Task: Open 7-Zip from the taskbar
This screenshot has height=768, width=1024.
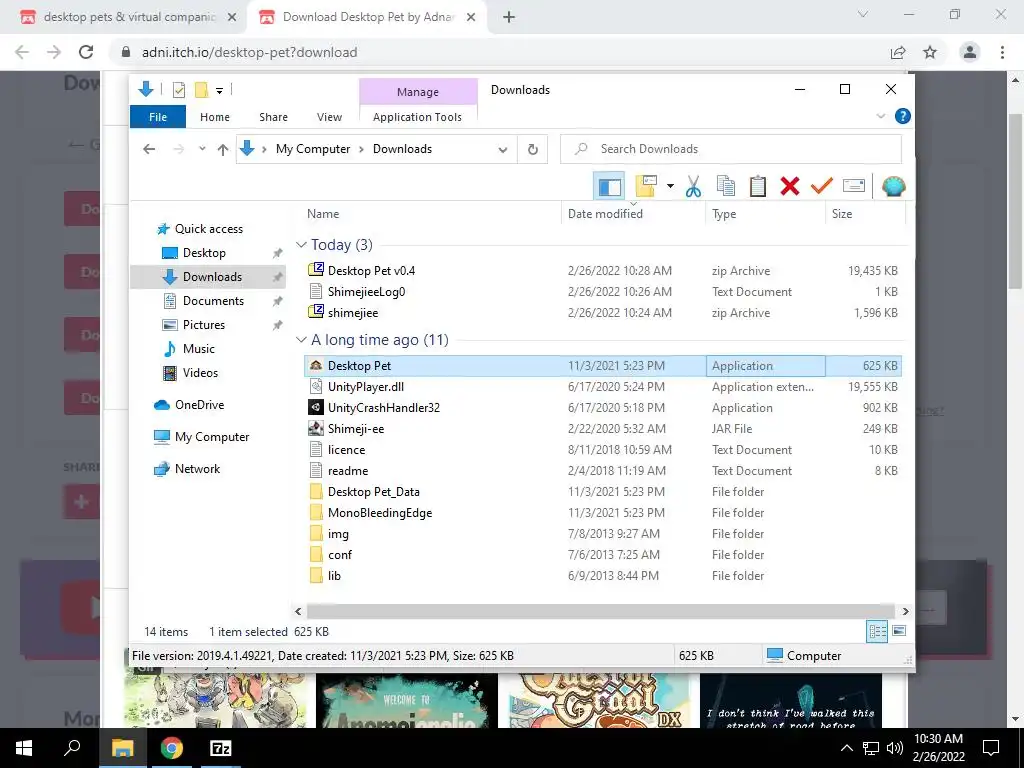Action: point(220,748)
